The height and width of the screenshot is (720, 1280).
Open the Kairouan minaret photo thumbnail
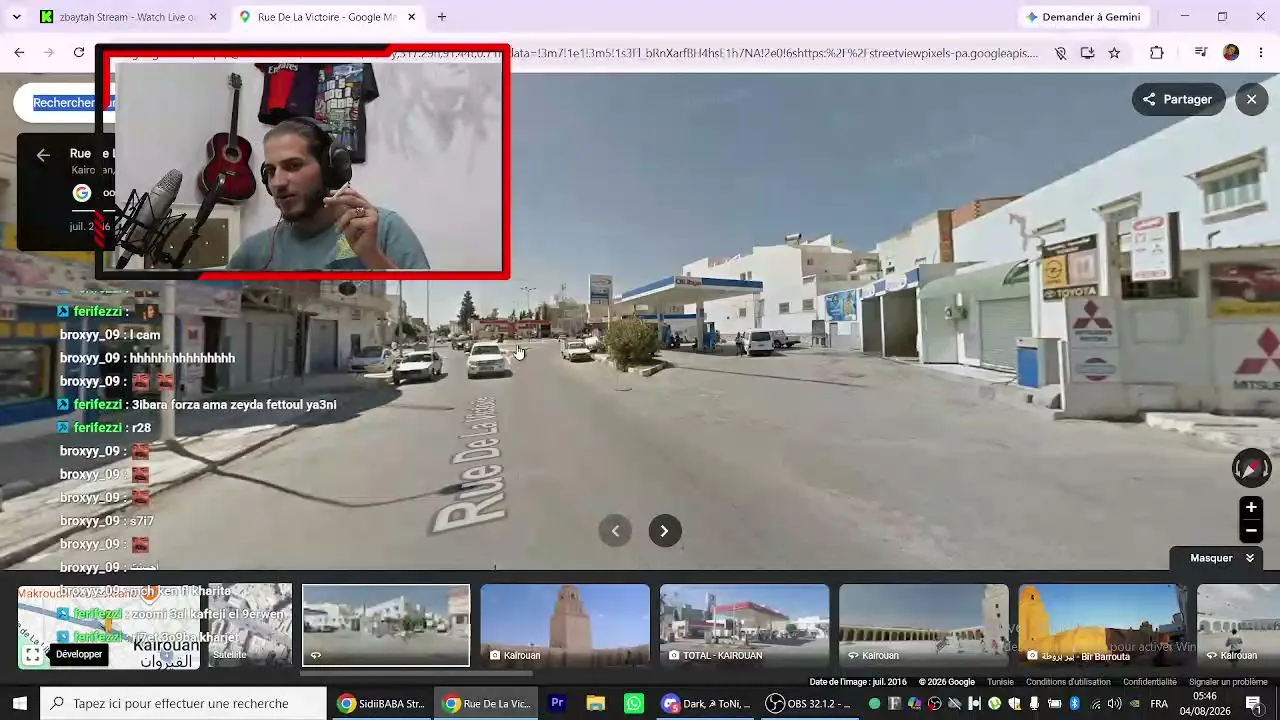[565, 625]
